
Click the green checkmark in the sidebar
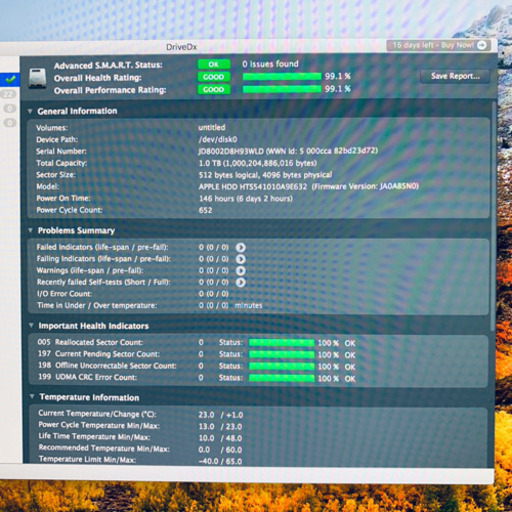pos(11,79)
